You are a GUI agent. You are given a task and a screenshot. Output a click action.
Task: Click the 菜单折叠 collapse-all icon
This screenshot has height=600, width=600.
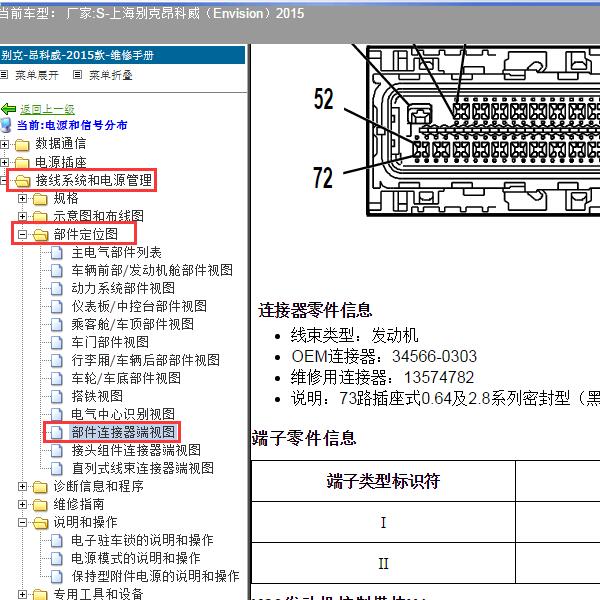(77, 75)
